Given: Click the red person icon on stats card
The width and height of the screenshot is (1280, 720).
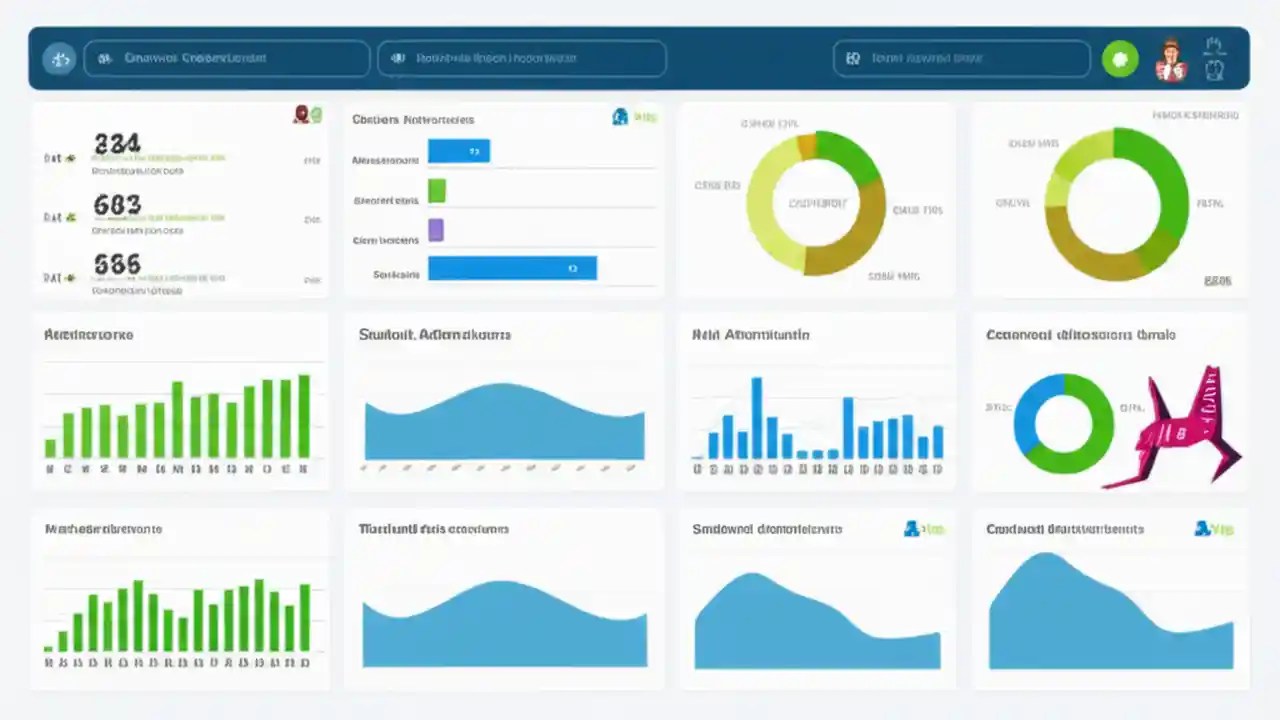Looking at the screenshot, I should 301,113.
